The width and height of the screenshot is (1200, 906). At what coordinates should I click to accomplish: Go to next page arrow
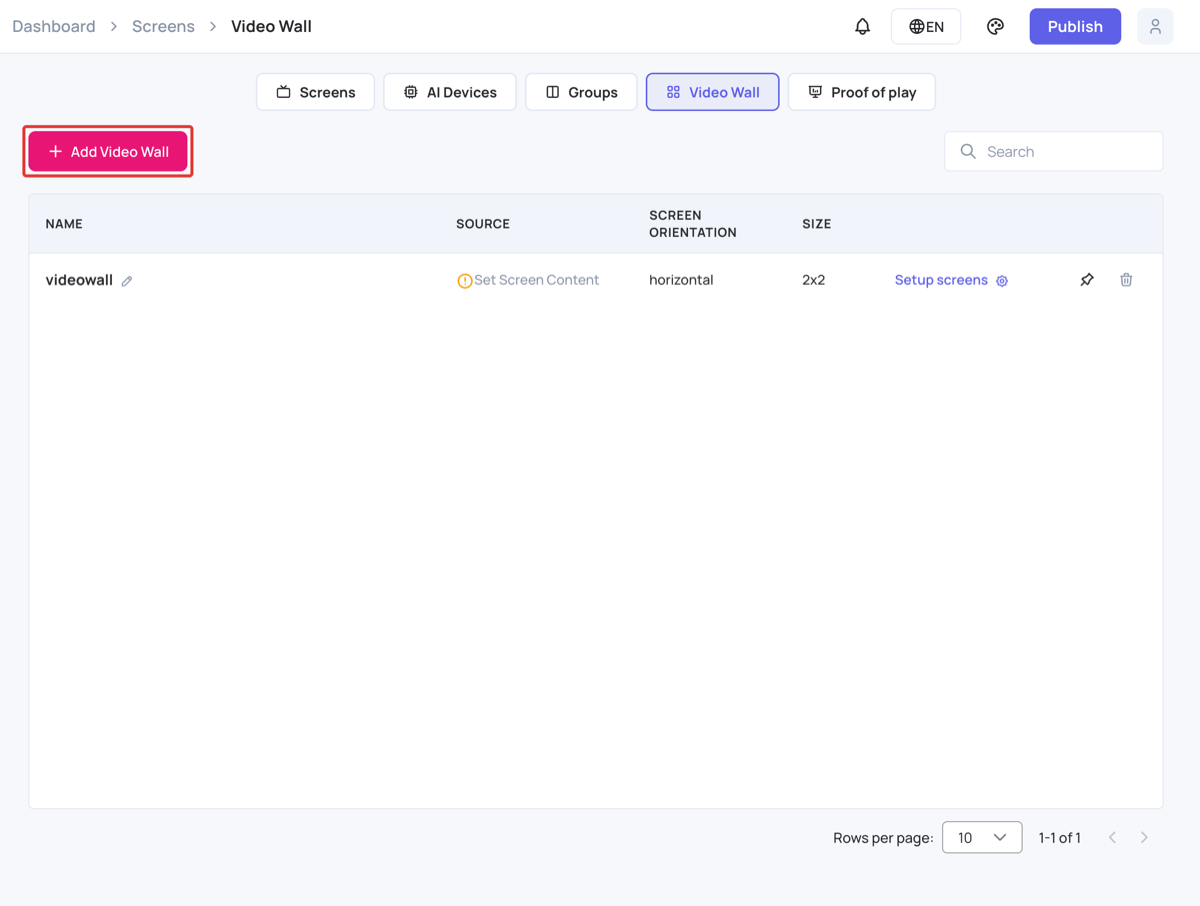click(1144, 837)
